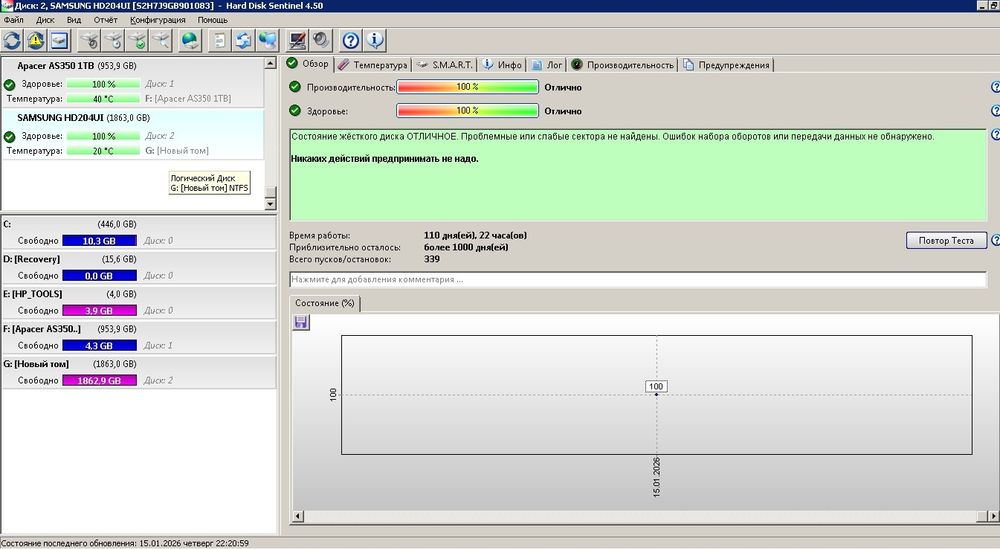The image size is (1000, 549).
Task: Open the Помощь menu
Action: [x=212, y=20]
